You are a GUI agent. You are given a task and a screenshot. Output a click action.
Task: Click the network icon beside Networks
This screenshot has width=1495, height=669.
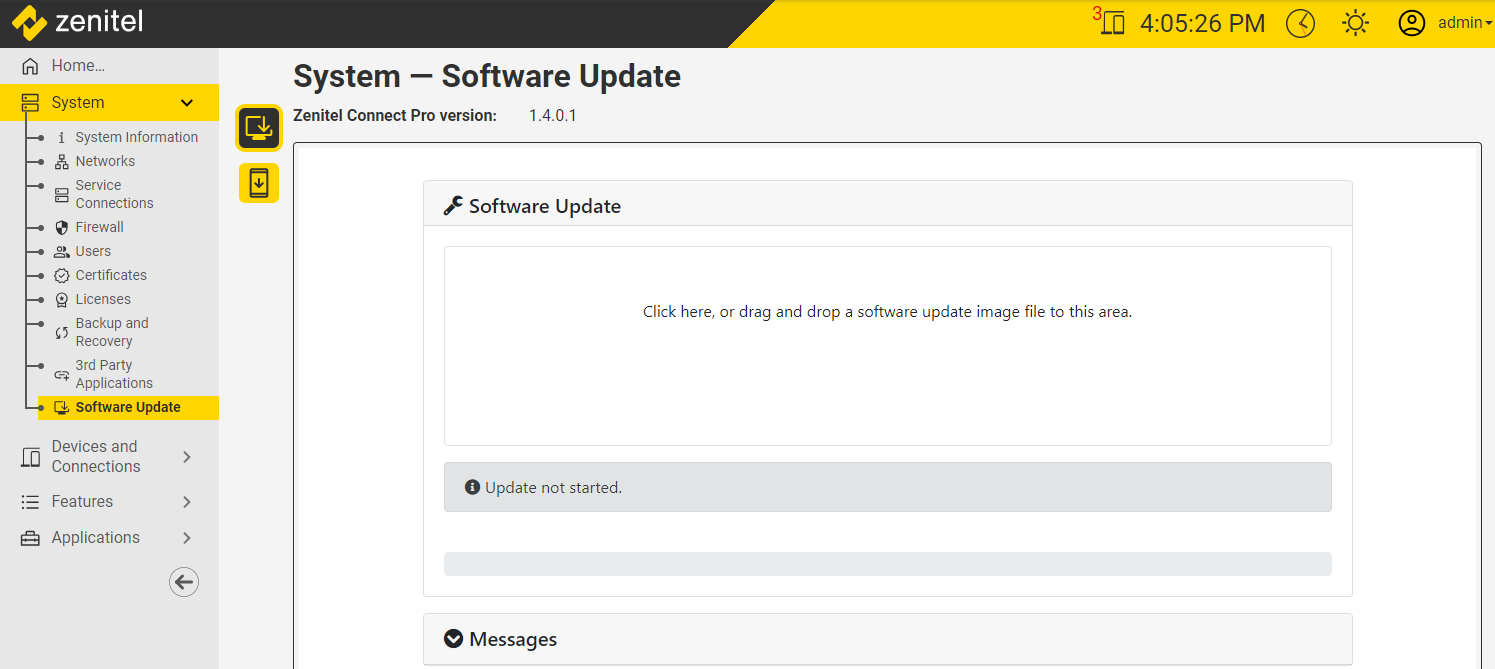61,162
